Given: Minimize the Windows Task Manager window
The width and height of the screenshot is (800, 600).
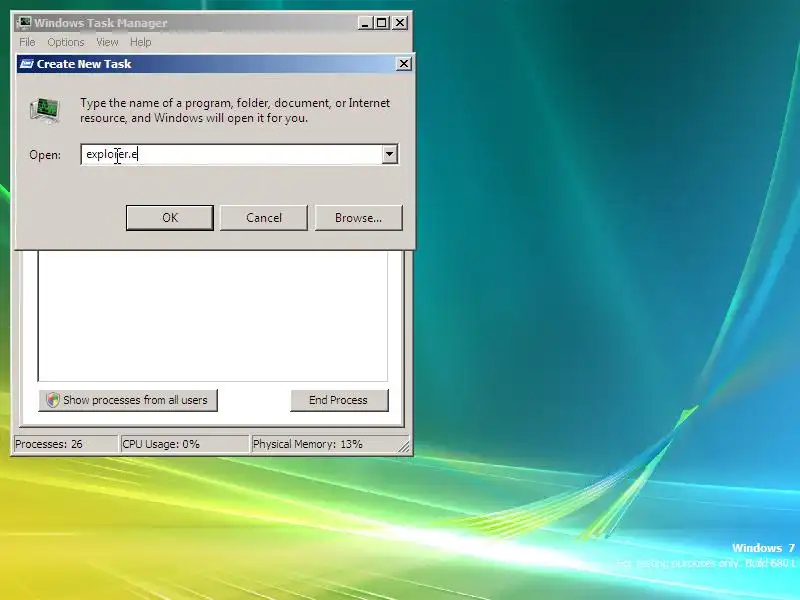Looking at the screenshot, I should 365,23.
